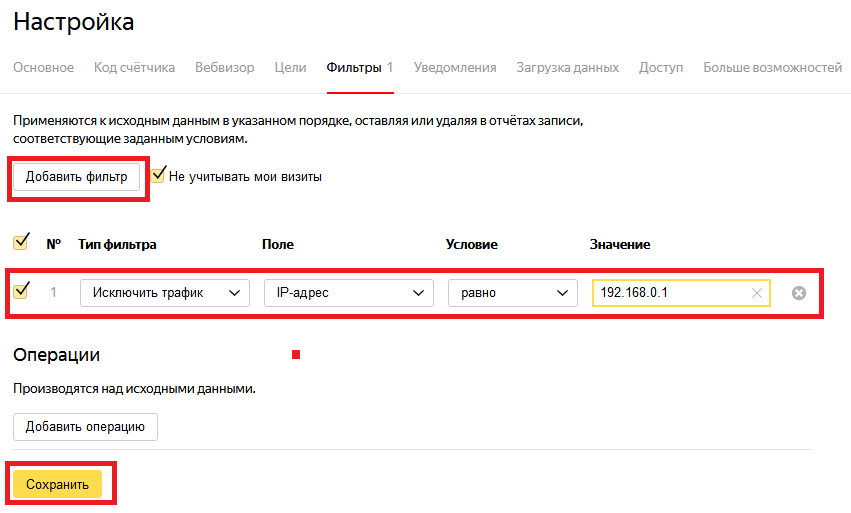Select the 'Цели' tab

tap(290, 68)
